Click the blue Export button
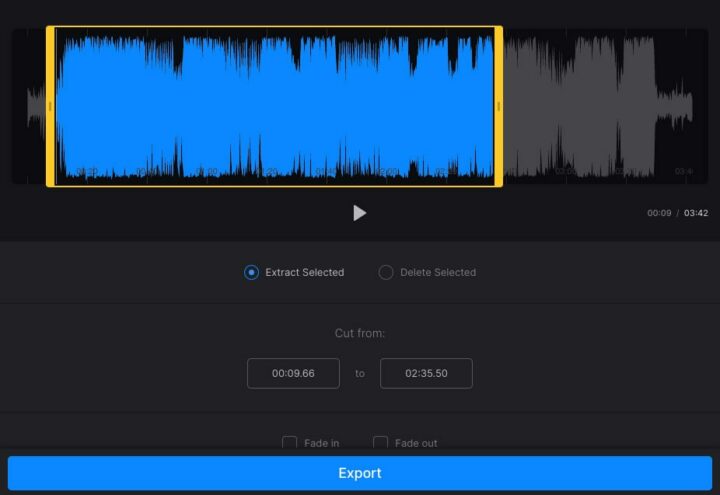Viewport: 720px width, 495px height. [360, 473]
